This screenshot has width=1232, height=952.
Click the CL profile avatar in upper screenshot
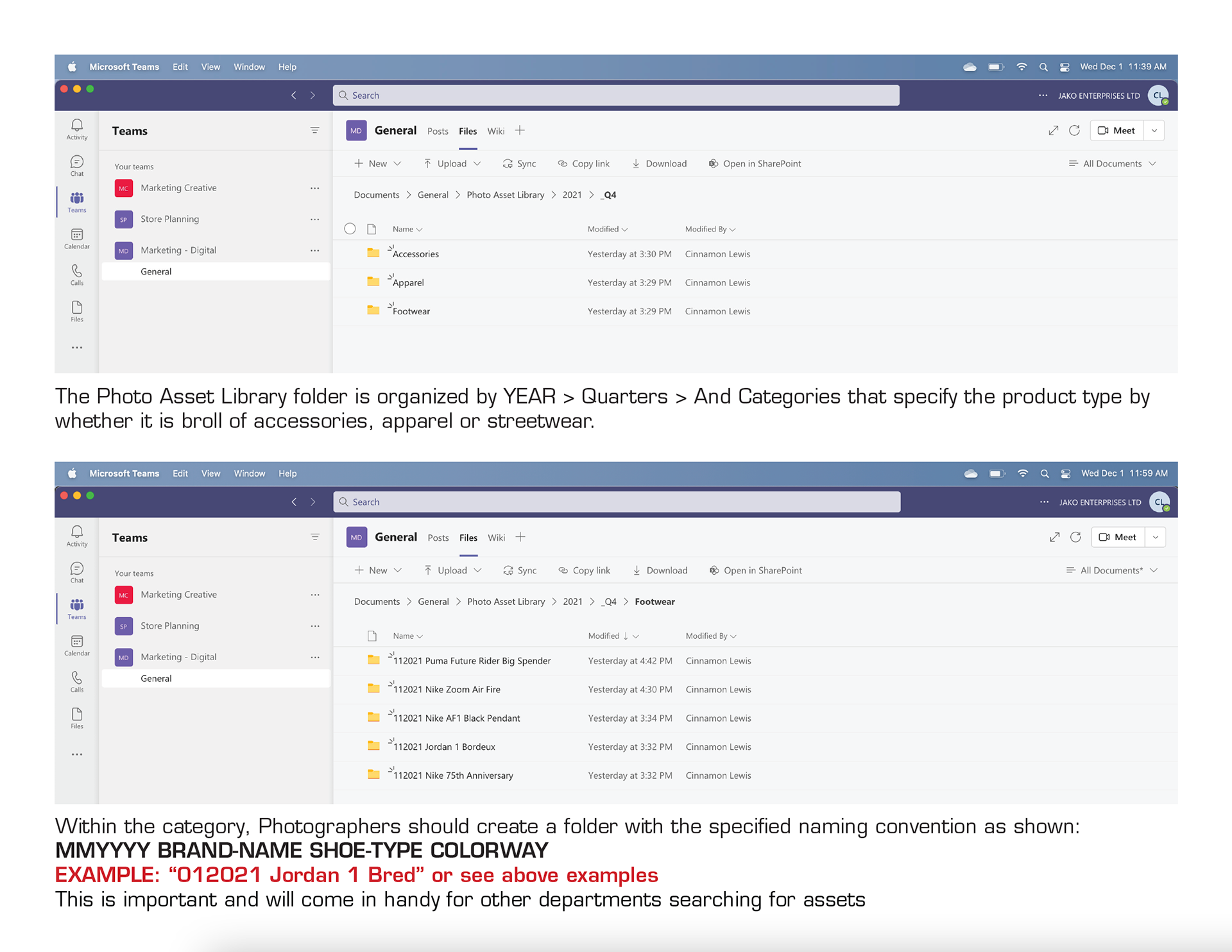pyautogui.click(x=1158, y=96)
